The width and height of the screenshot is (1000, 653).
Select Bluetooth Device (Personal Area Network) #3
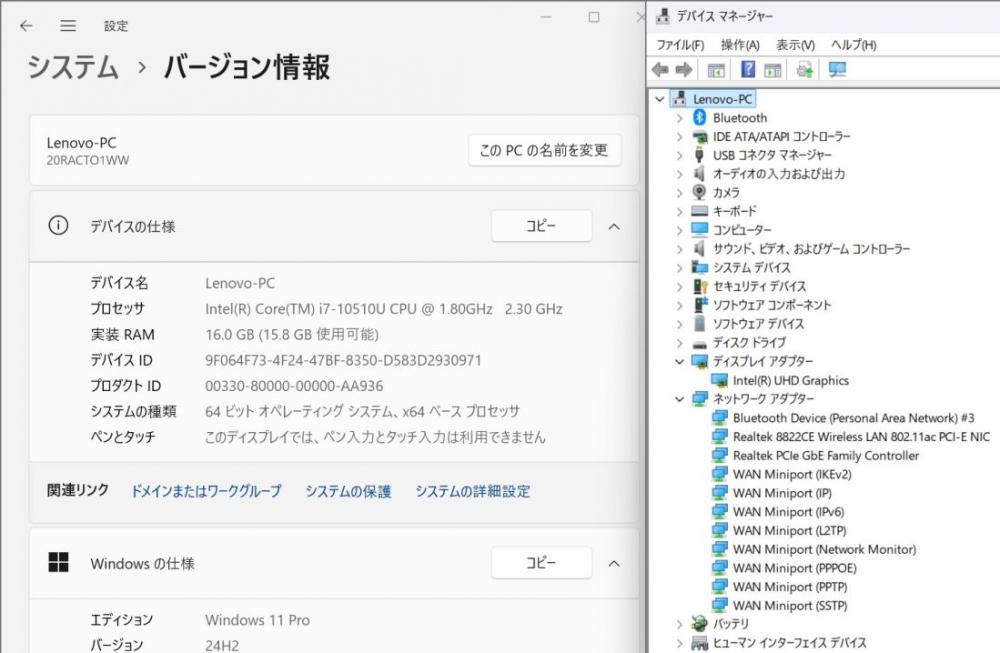[853, 418]
